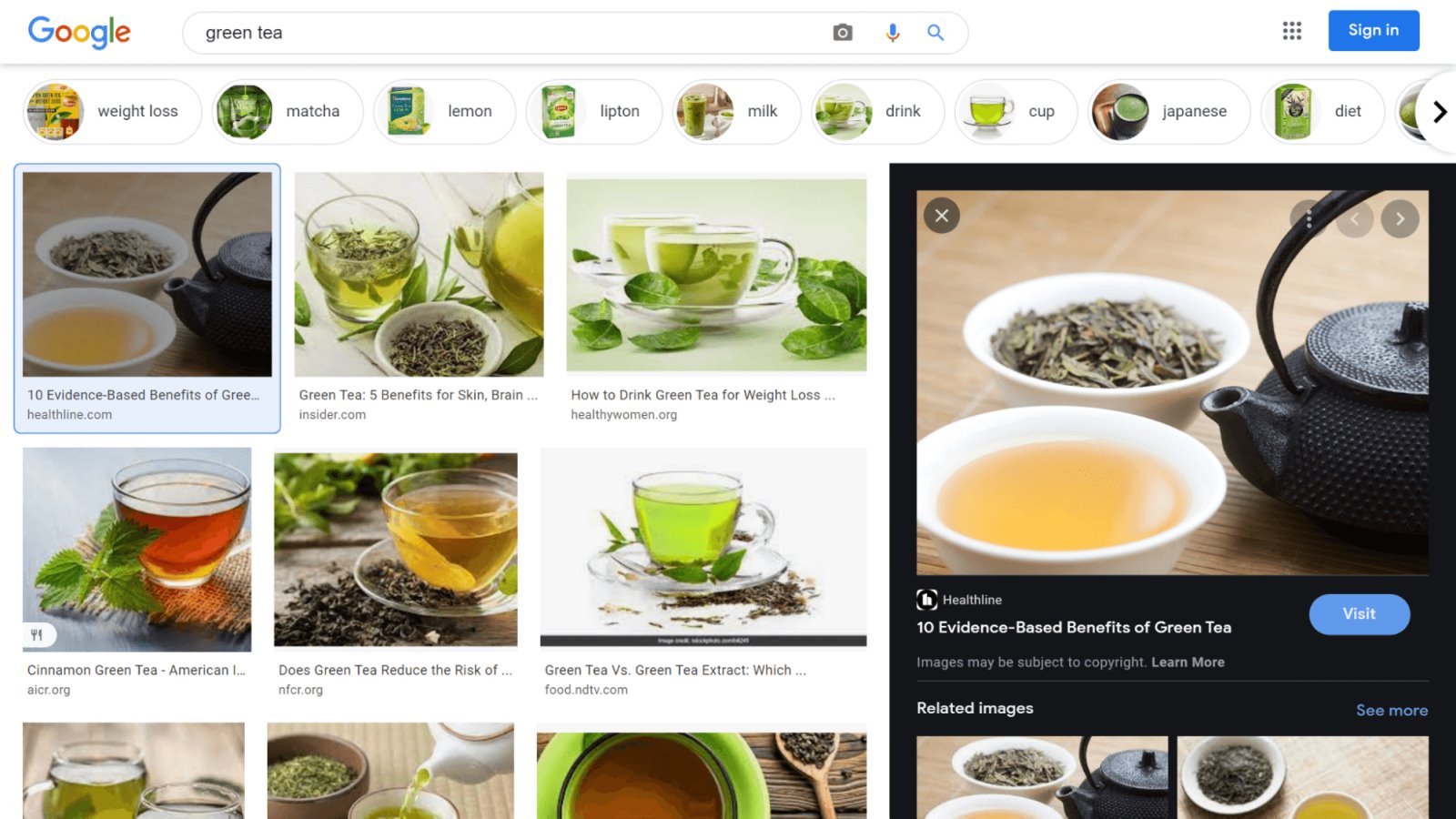Click the insider.com source text
The width and height of the screenshot is (1456, 819).
(332, 415)
